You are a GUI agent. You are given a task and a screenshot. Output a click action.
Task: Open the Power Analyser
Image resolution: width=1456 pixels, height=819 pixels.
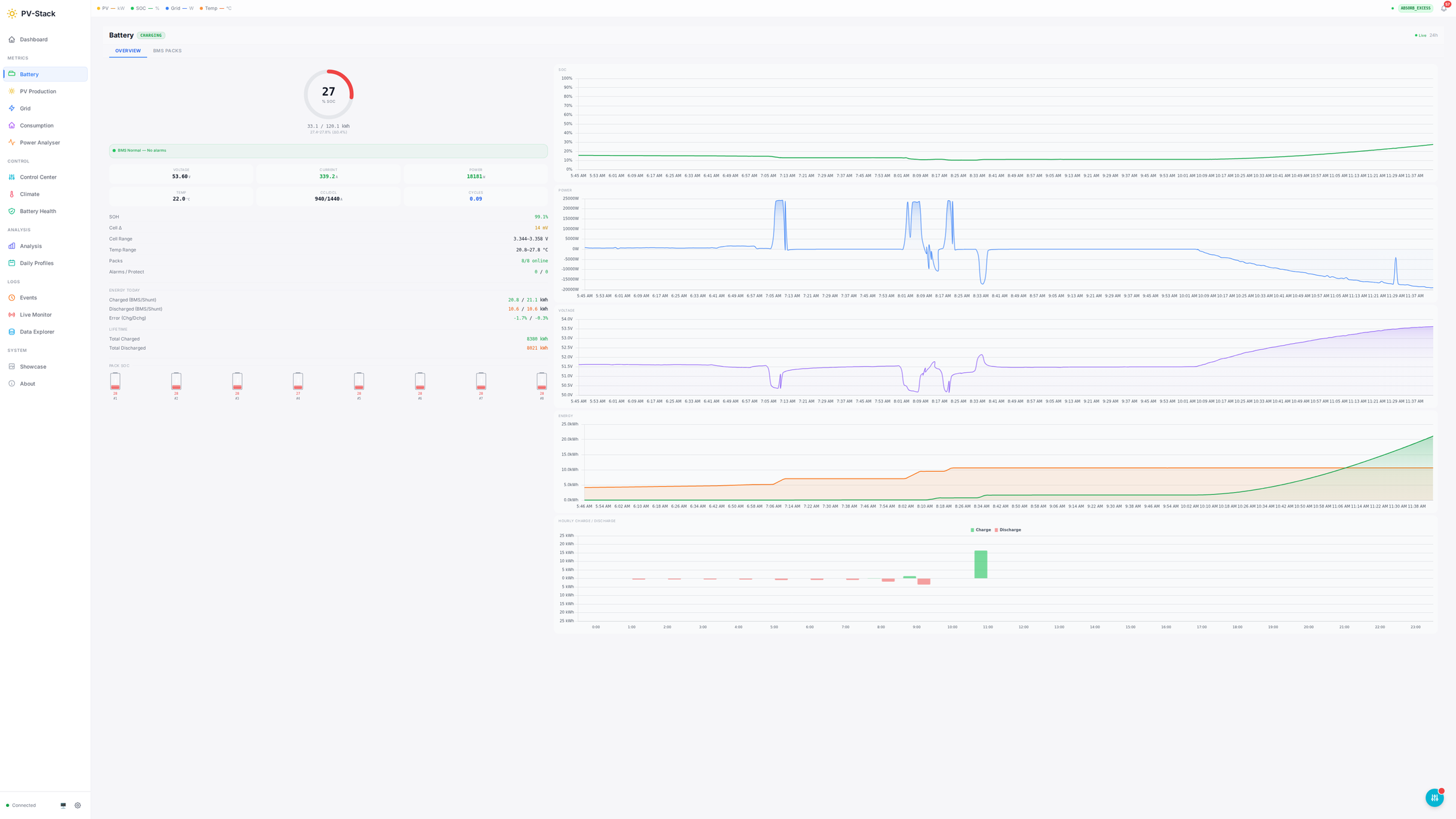click(38, 142)
